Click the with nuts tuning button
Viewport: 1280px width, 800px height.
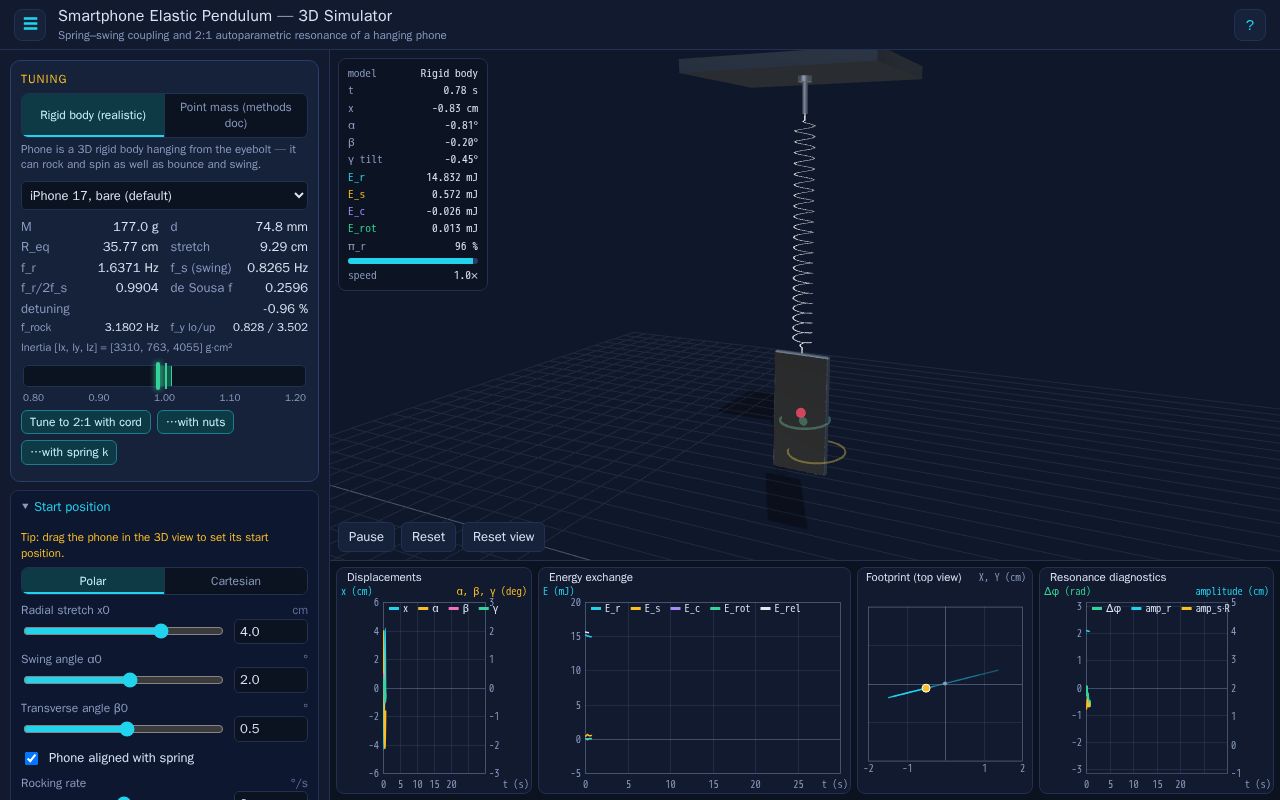tap(195, 422)
